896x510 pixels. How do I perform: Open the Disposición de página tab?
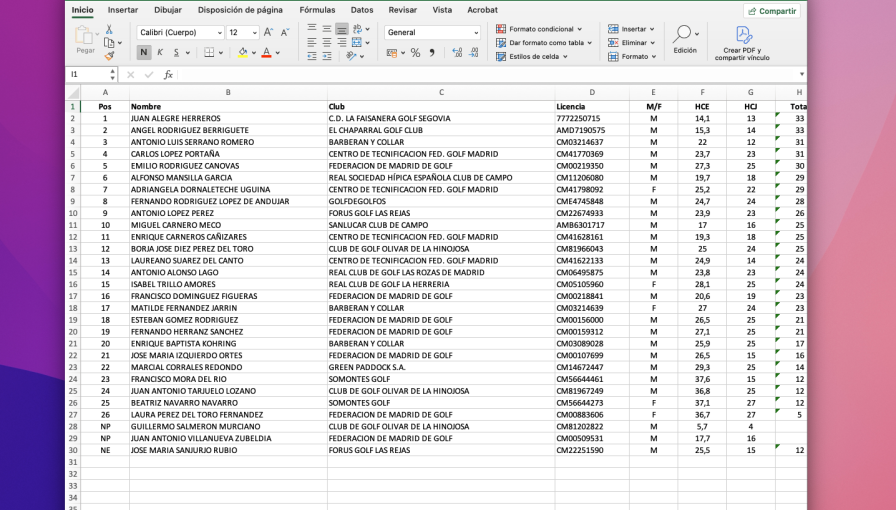point(240,10)
